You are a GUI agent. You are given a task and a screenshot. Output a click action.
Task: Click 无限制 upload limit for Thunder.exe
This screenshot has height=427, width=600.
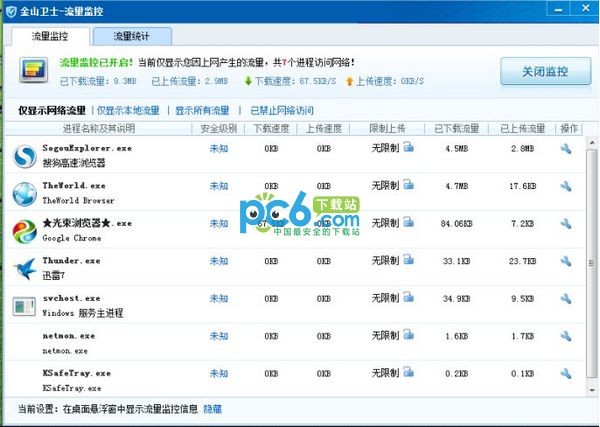[385, 261]
